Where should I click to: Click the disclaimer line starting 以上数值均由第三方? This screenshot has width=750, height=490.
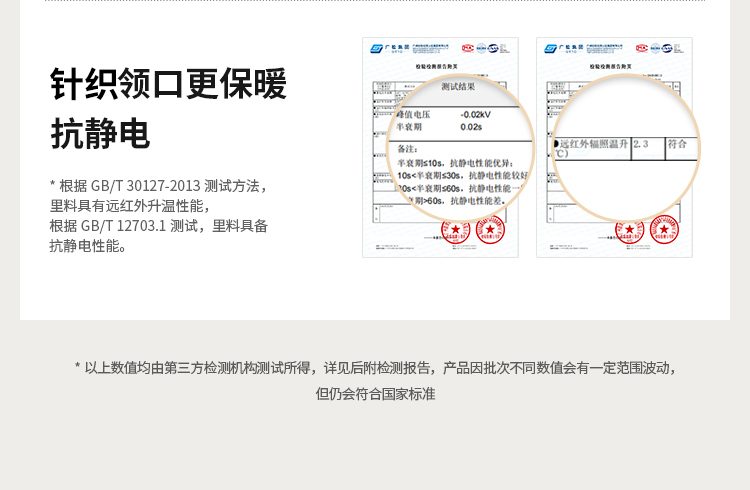tap(375, 368)
